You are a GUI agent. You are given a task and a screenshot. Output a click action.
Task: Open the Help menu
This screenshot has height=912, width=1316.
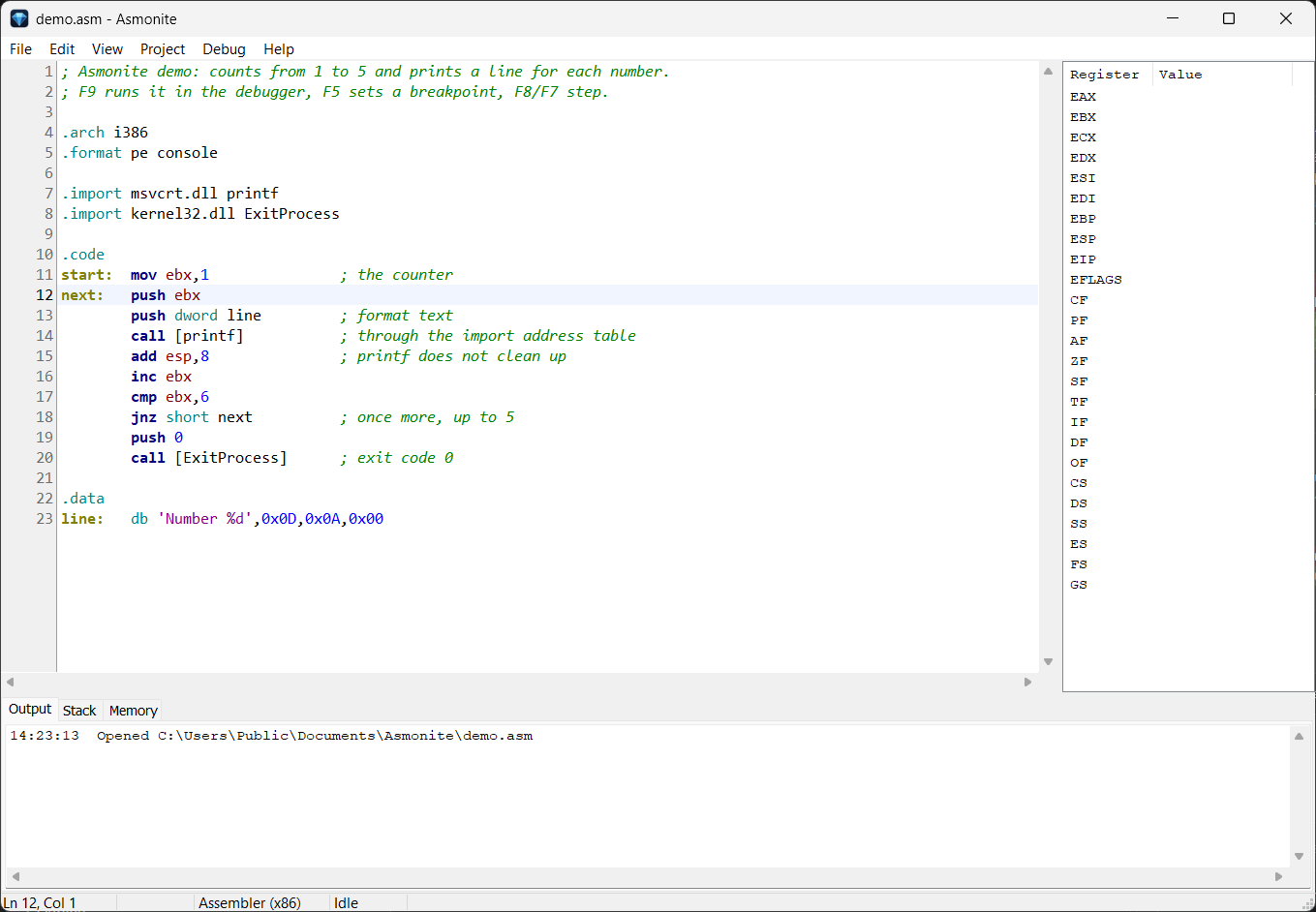pyautogui.click(x=279, y=49)
